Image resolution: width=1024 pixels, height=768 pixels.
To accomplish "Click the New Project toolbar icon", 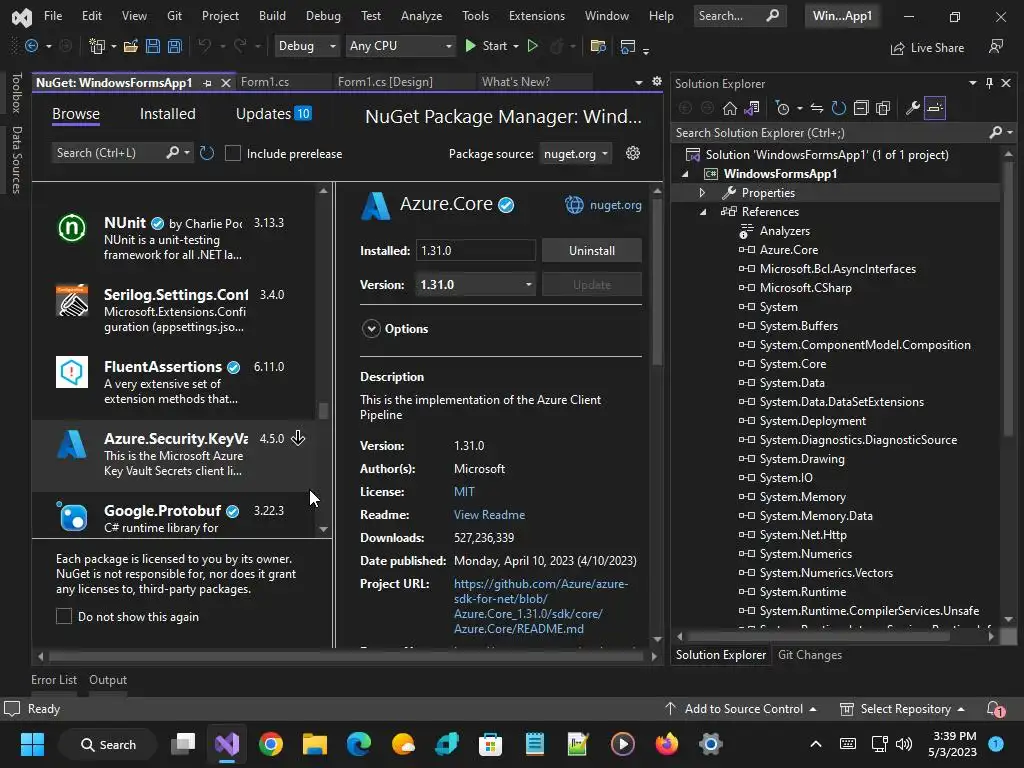I will pos(97,46).
